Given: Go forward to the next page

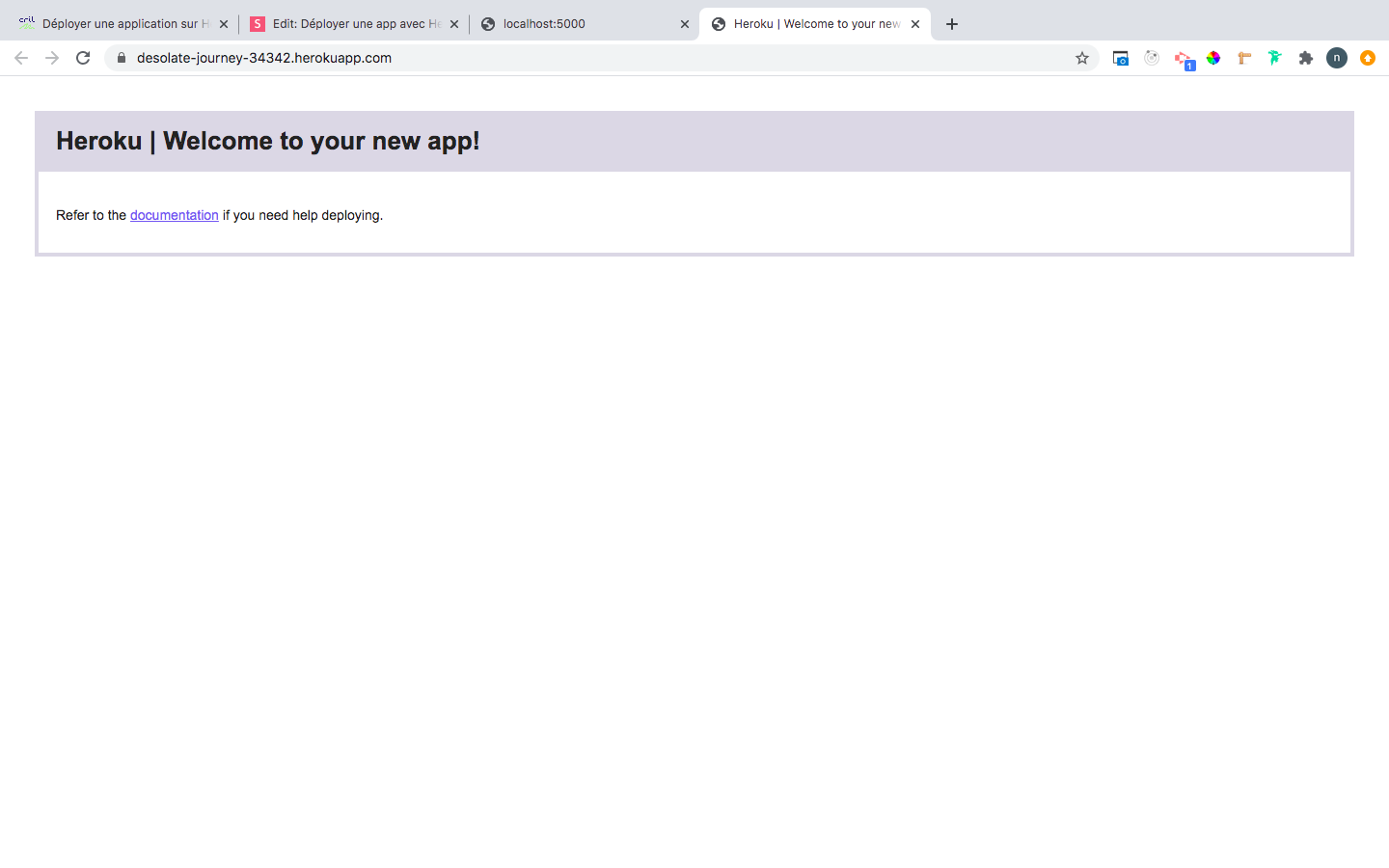Looking at the screenshot, I should click(x=52, y=58).
